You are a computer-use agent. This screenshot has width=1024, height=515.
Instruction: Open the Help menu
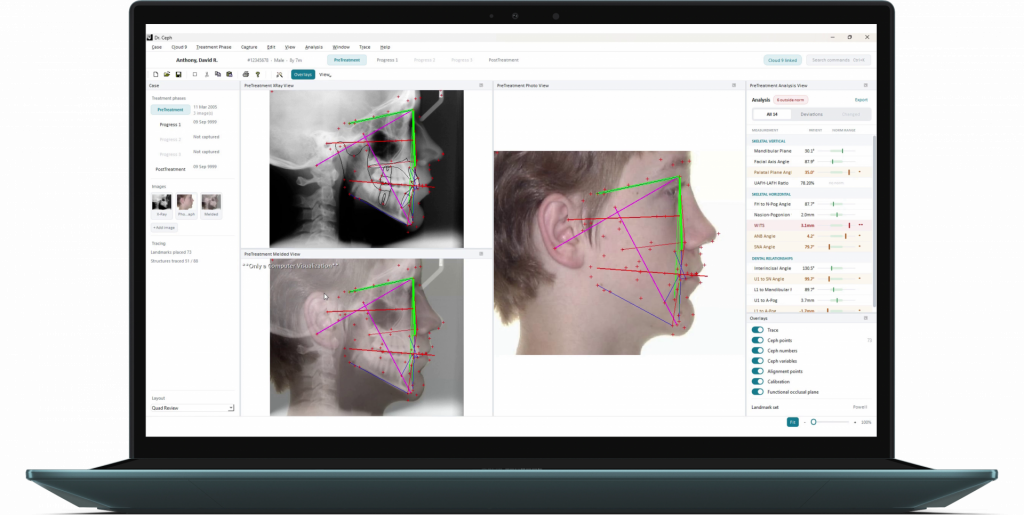click(x=385, y=47)
